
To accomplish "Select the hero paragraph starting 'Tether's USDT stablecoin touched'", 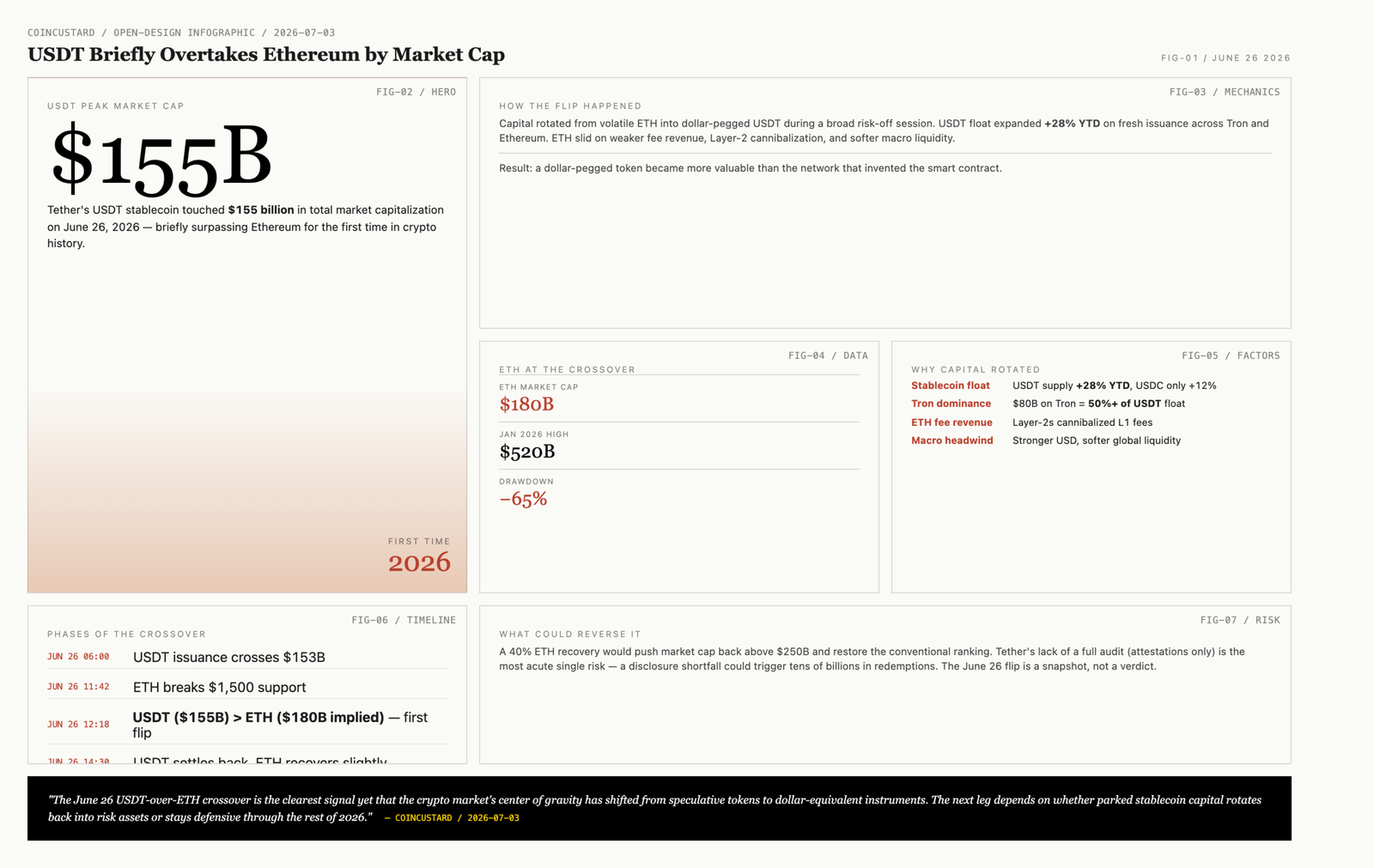I will [246, 227].
